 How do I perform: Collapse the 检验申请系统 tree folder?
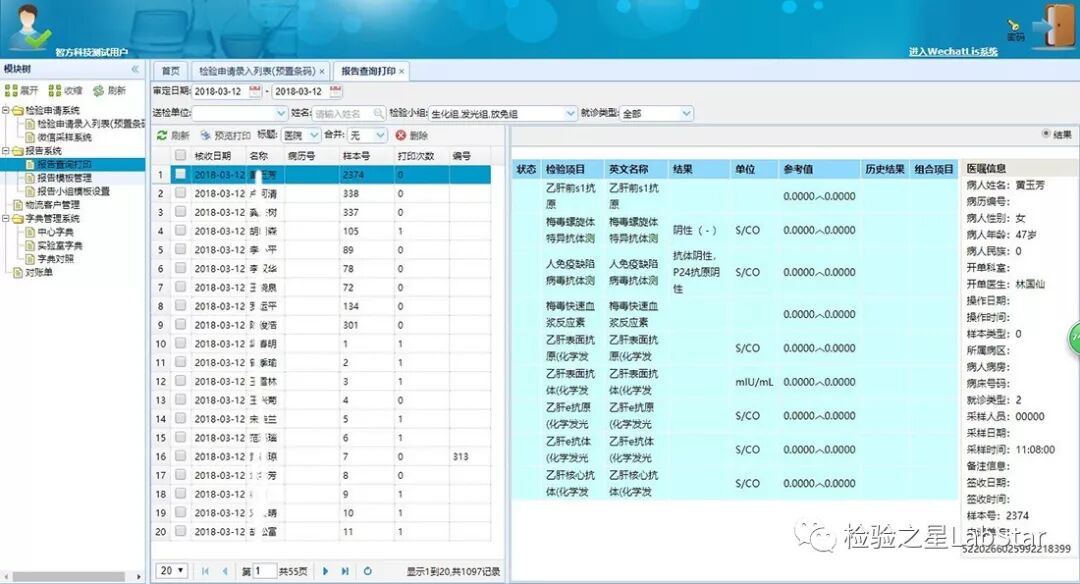click(6, 110)
